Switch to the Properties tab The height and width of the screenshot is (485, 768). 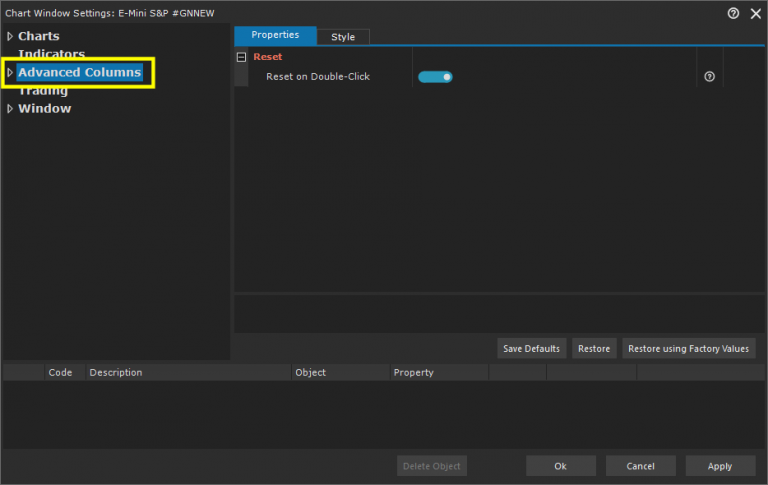click(275, 35)
